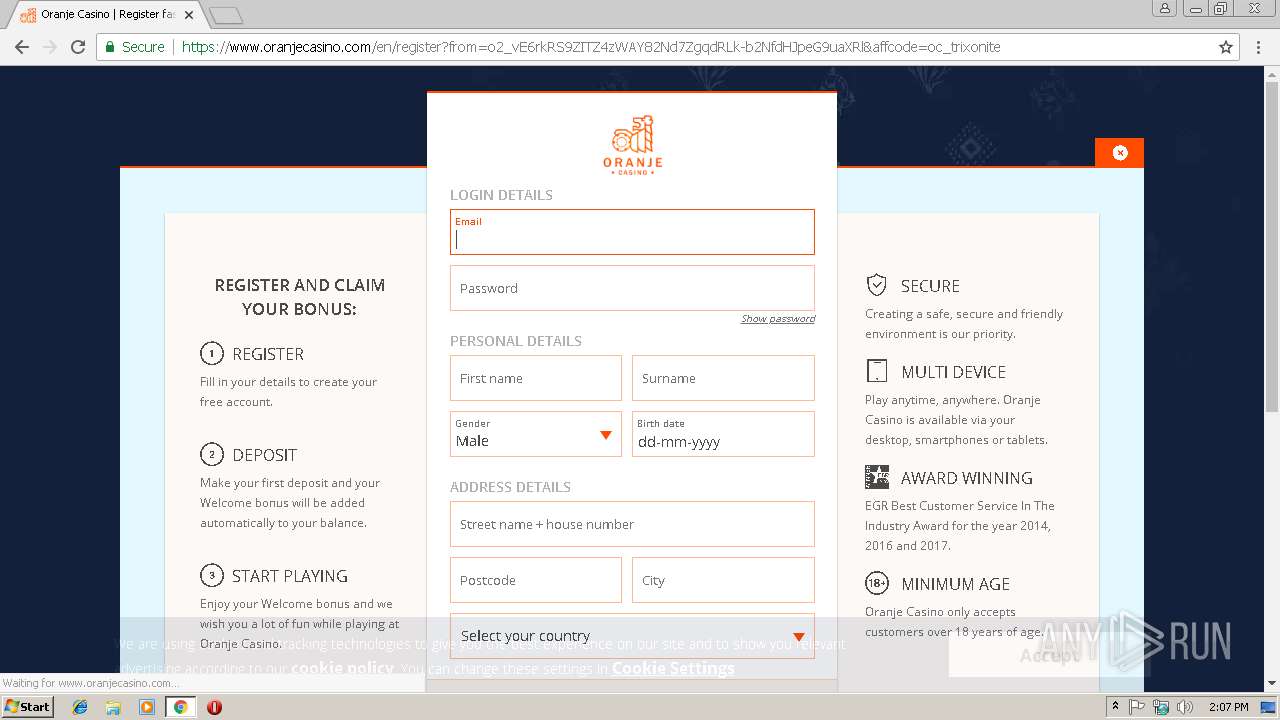
Task: Open the Windows Start menu
Action: pos(28,706)
